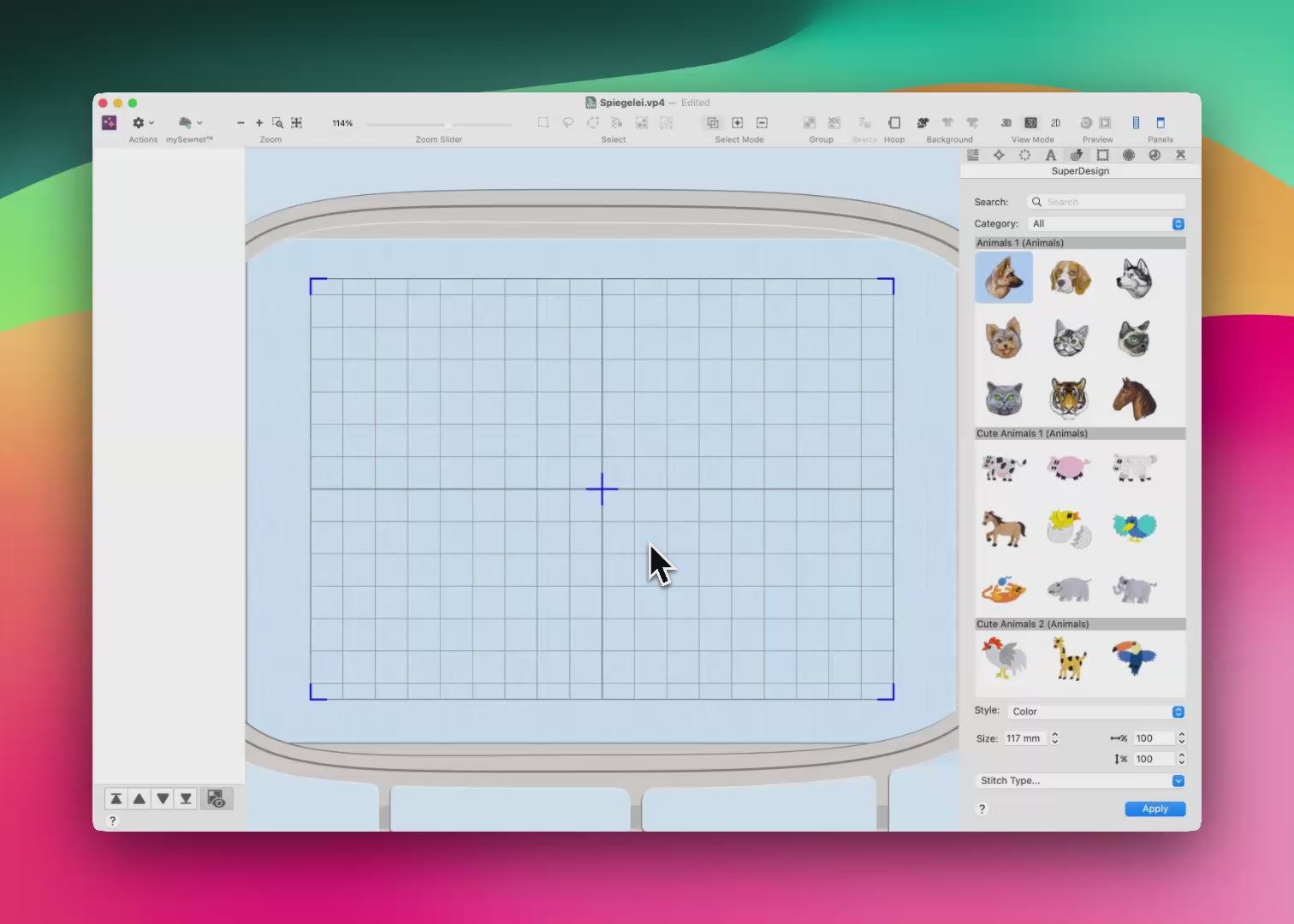Select the Lettering tab with letter A
Image resolution: width=1294 pixels, height=924 pixels.
pos(1050,155)
